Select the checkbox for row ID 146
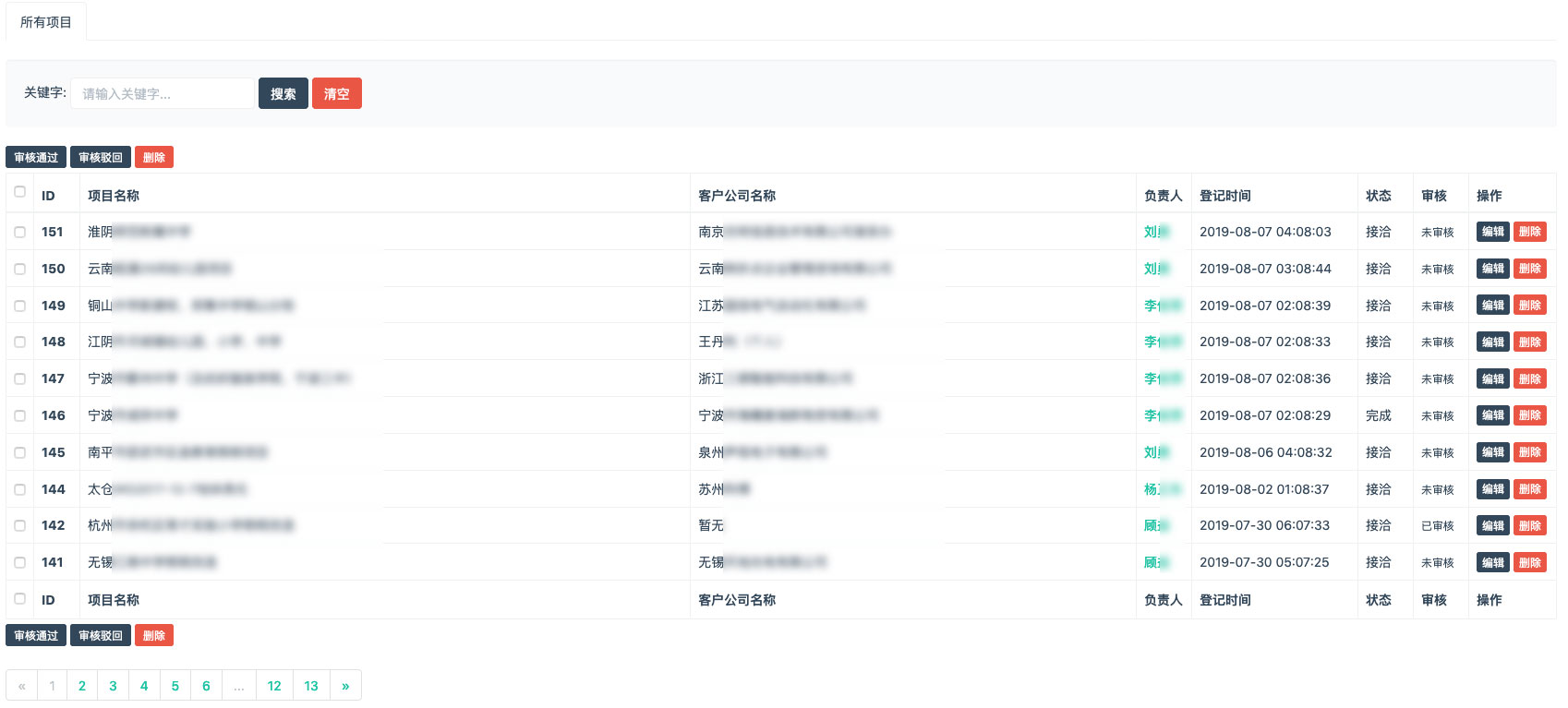 click(19, 415)
